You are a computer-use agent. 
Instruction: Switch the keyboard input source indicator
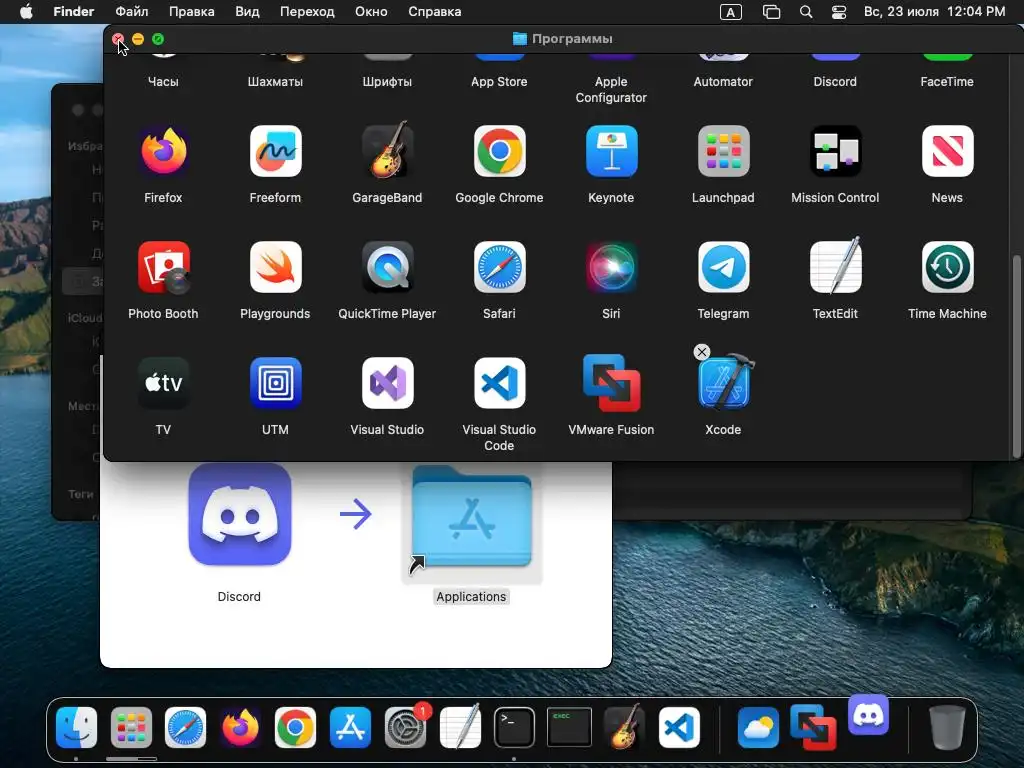(730, 12)
